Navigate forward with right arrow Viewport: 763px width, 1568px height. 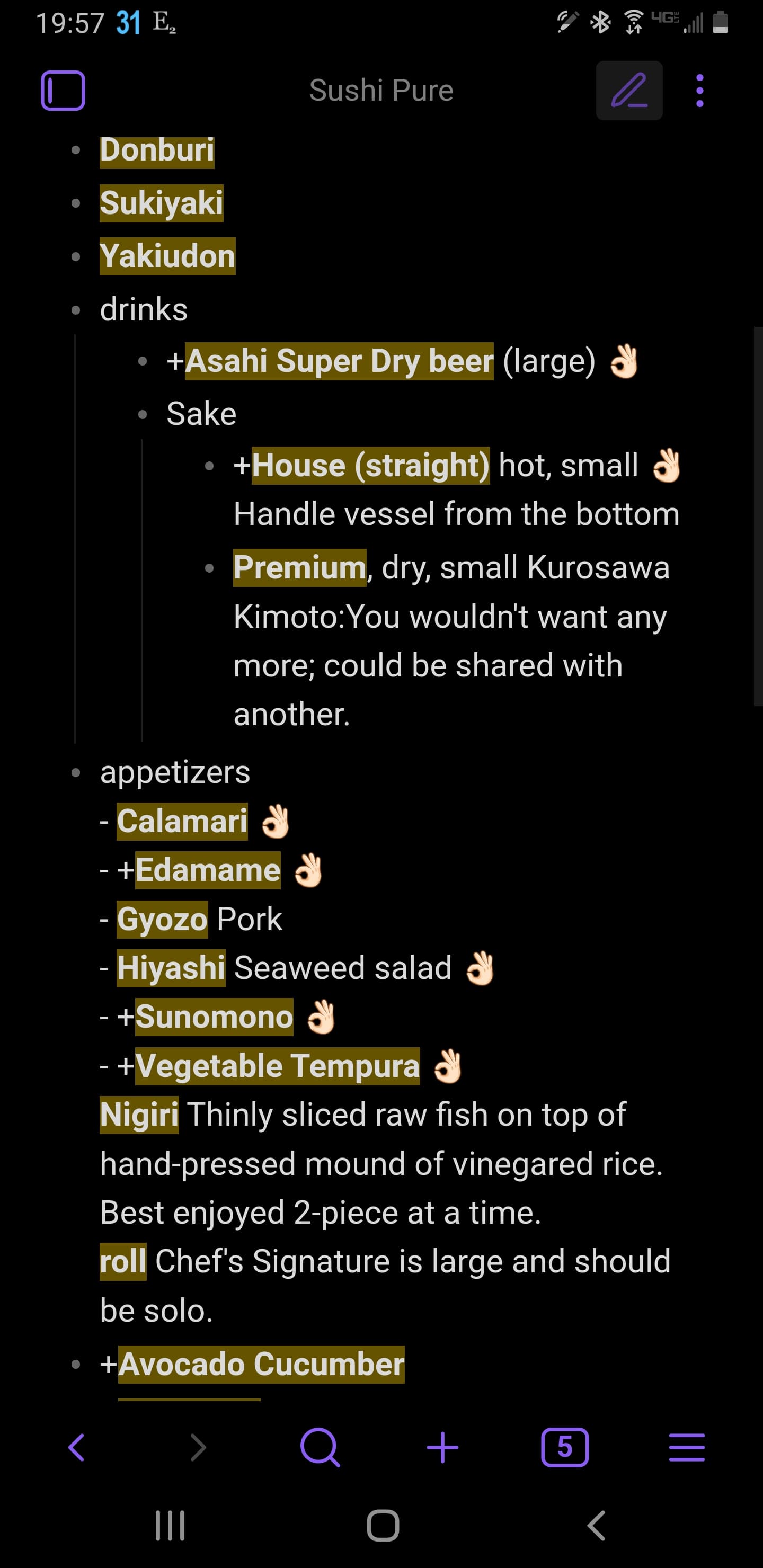point(198,1446)
